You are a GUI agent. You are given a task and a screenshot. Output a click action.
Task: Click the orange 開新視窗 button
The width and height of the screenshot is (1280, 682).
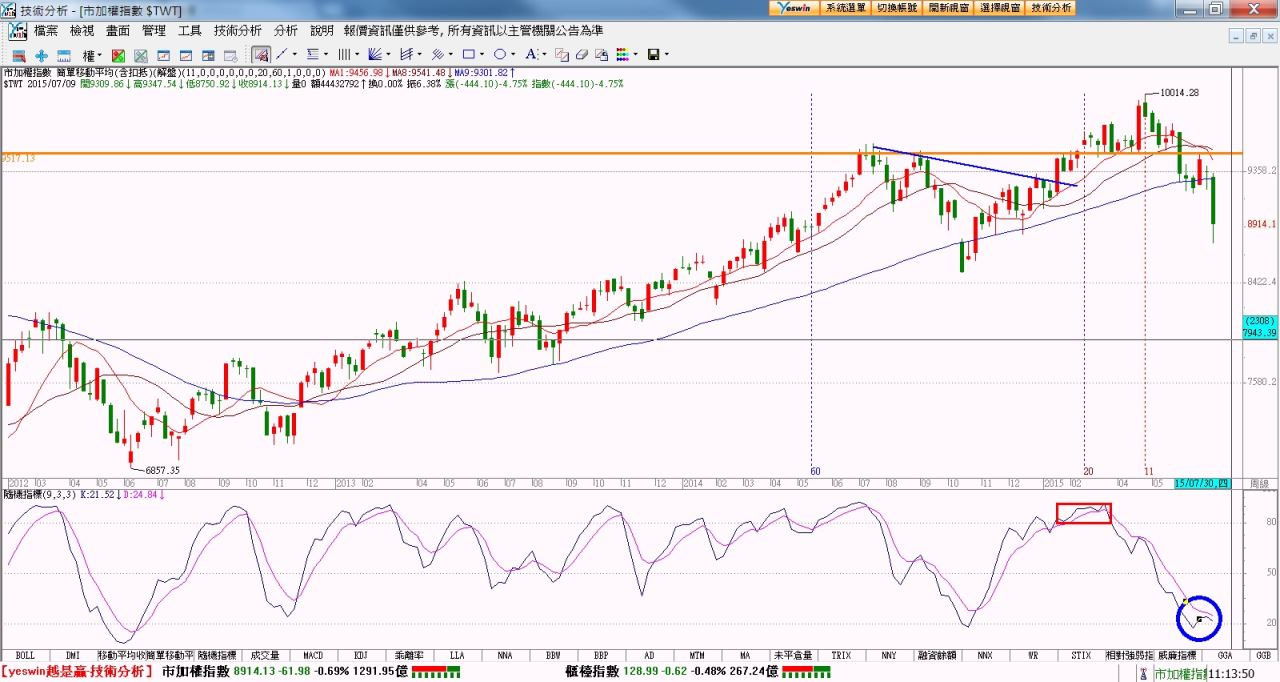[948, 8]
